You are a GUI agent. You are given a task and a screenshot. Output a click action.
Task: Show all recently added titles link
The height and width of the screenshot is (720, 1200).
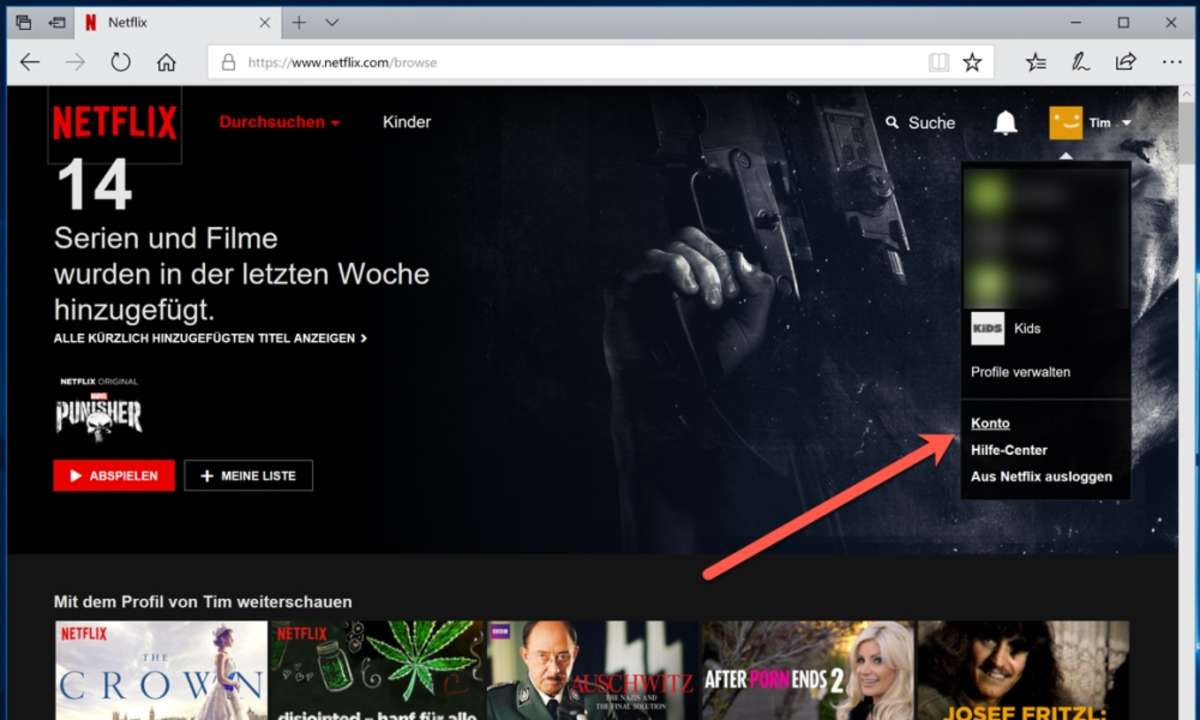pyautogui.click(x=210, y=339)
